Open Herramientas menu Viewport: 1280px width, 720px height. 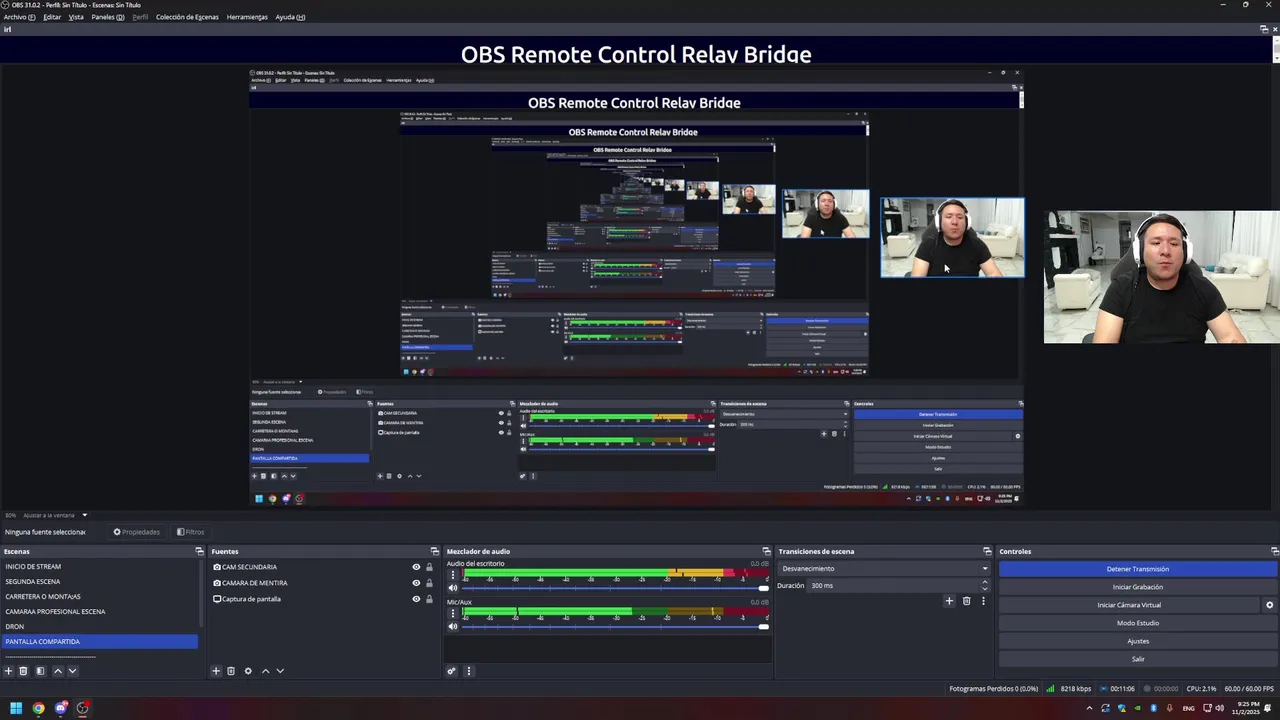[x=247, y=17]
